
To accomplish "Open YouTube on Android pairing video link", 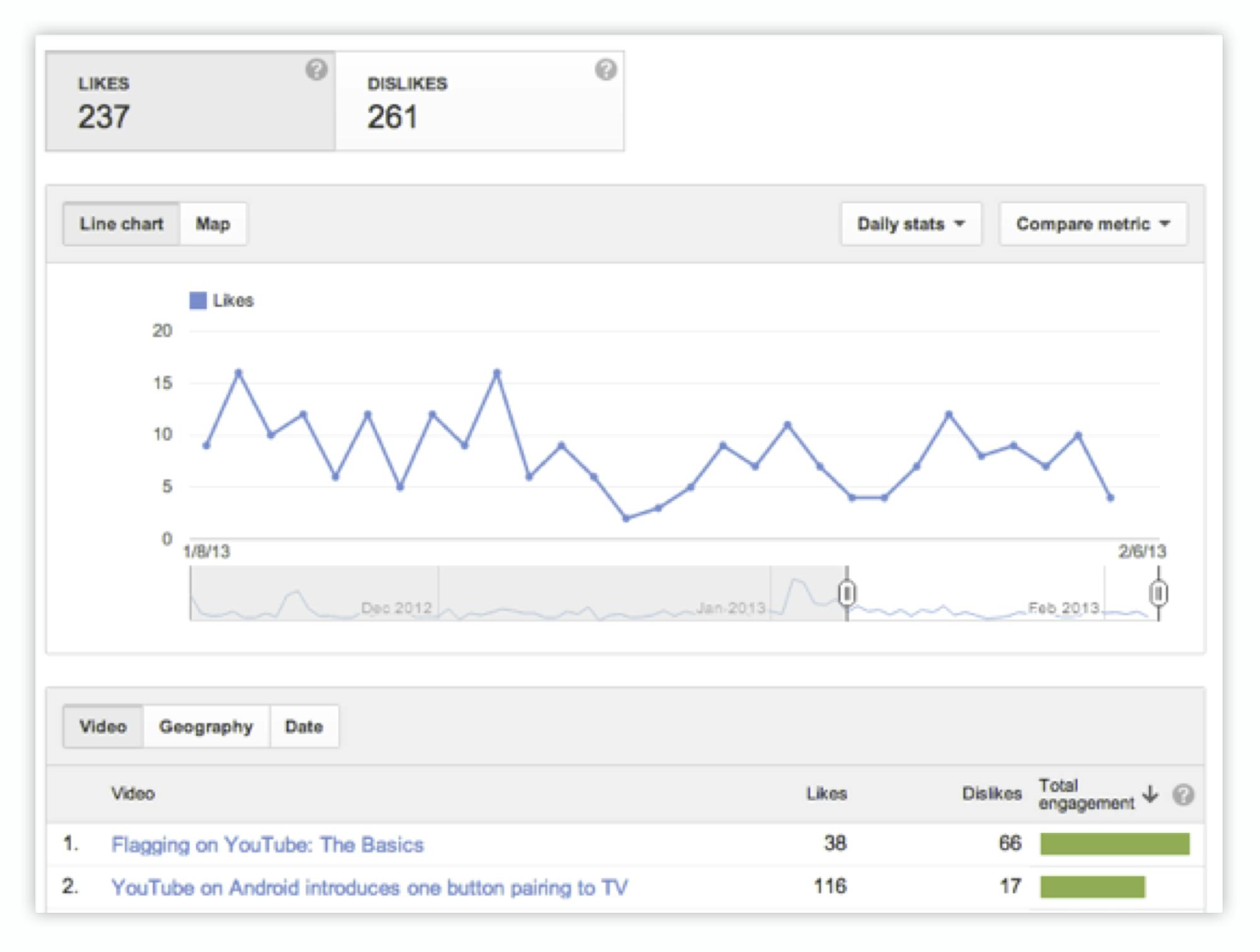I will pos(369,888).
